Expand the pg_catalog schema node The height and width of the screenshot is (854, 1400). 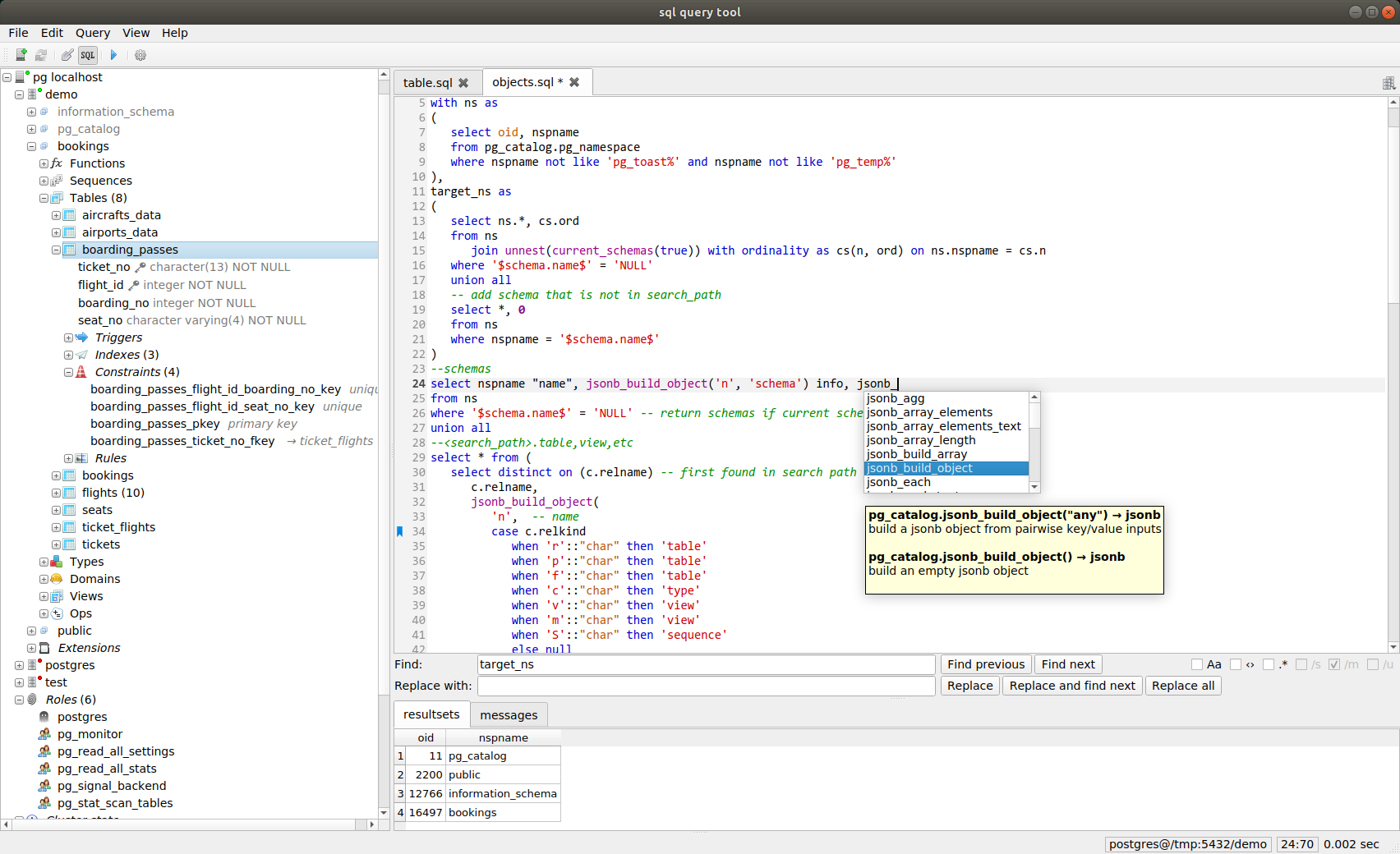31,129
